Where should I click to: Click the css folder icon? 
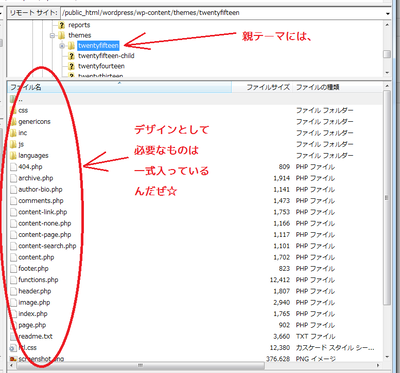13,110
